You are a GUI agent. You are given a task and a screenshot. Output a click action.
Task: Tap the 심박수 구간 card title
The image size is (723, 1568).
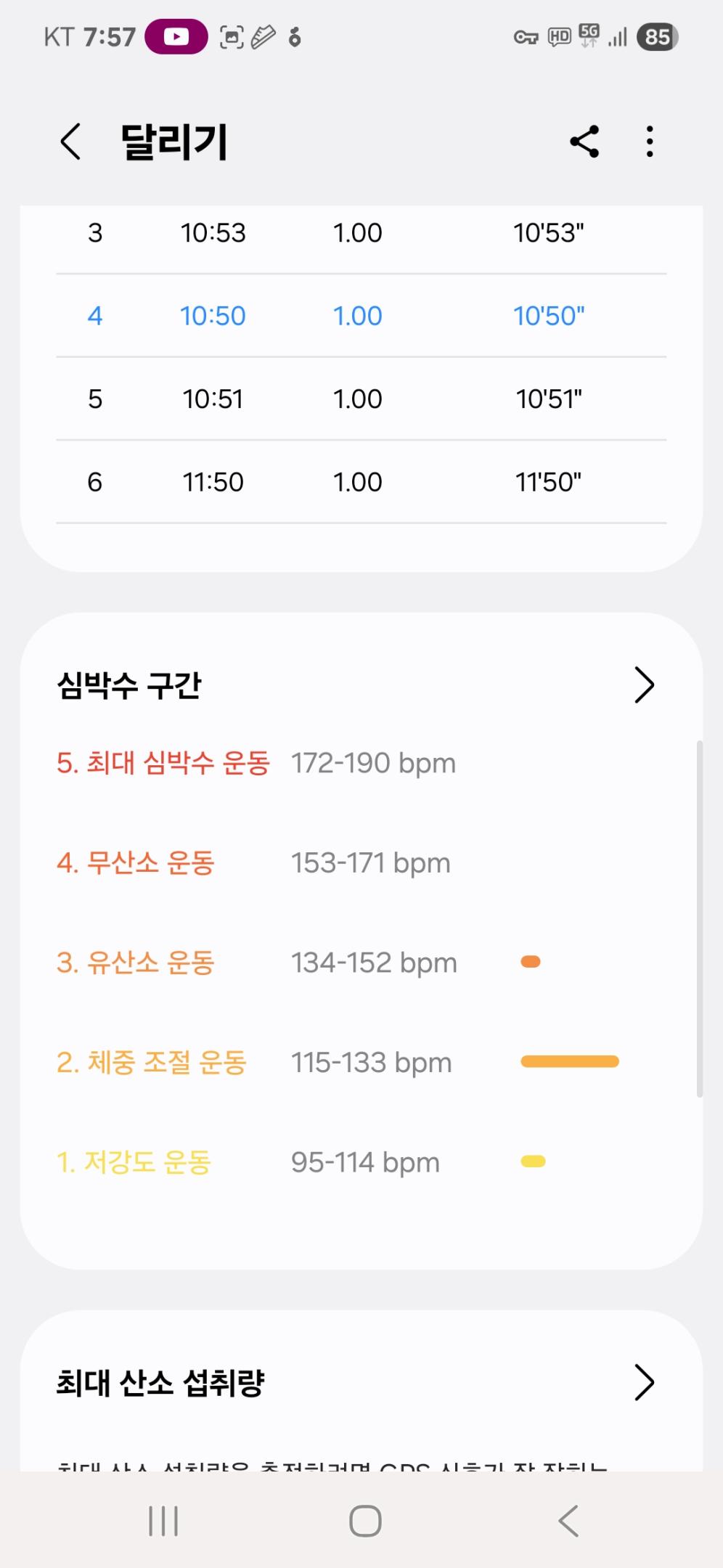pyautogui.click(x=129, y=685)
